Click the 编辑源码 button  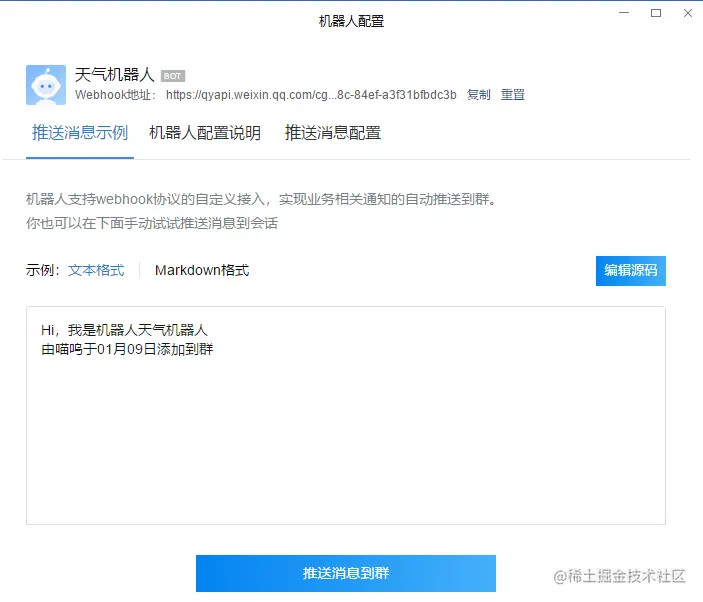click(x=630, y=271)
